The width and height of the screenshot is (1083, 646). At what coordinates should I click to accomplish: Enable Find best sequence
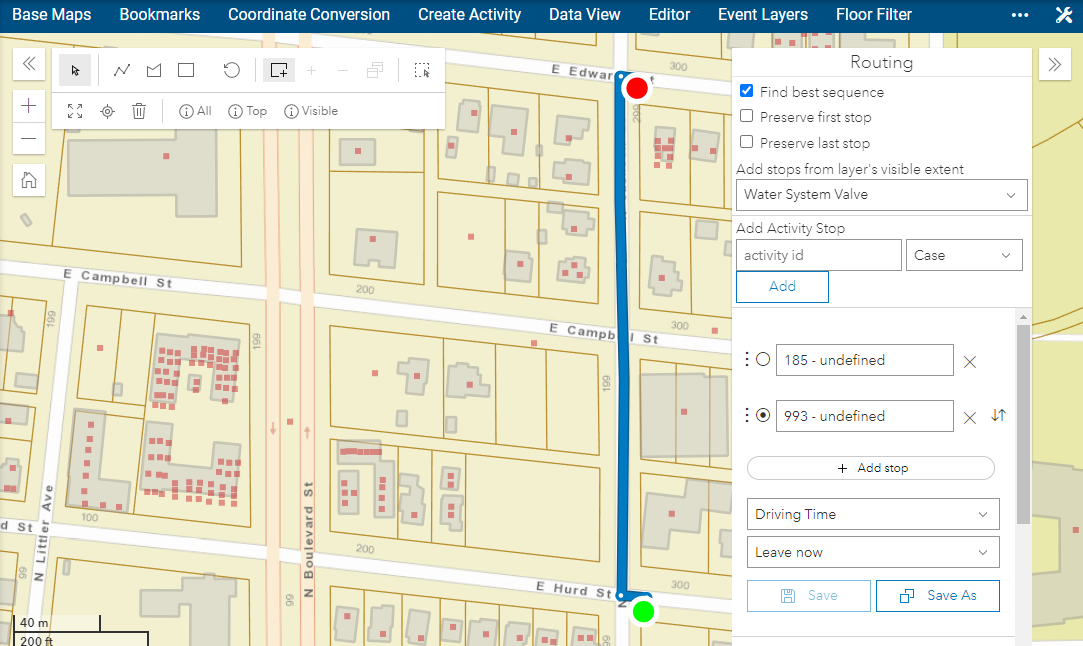(x=746, y=91)
